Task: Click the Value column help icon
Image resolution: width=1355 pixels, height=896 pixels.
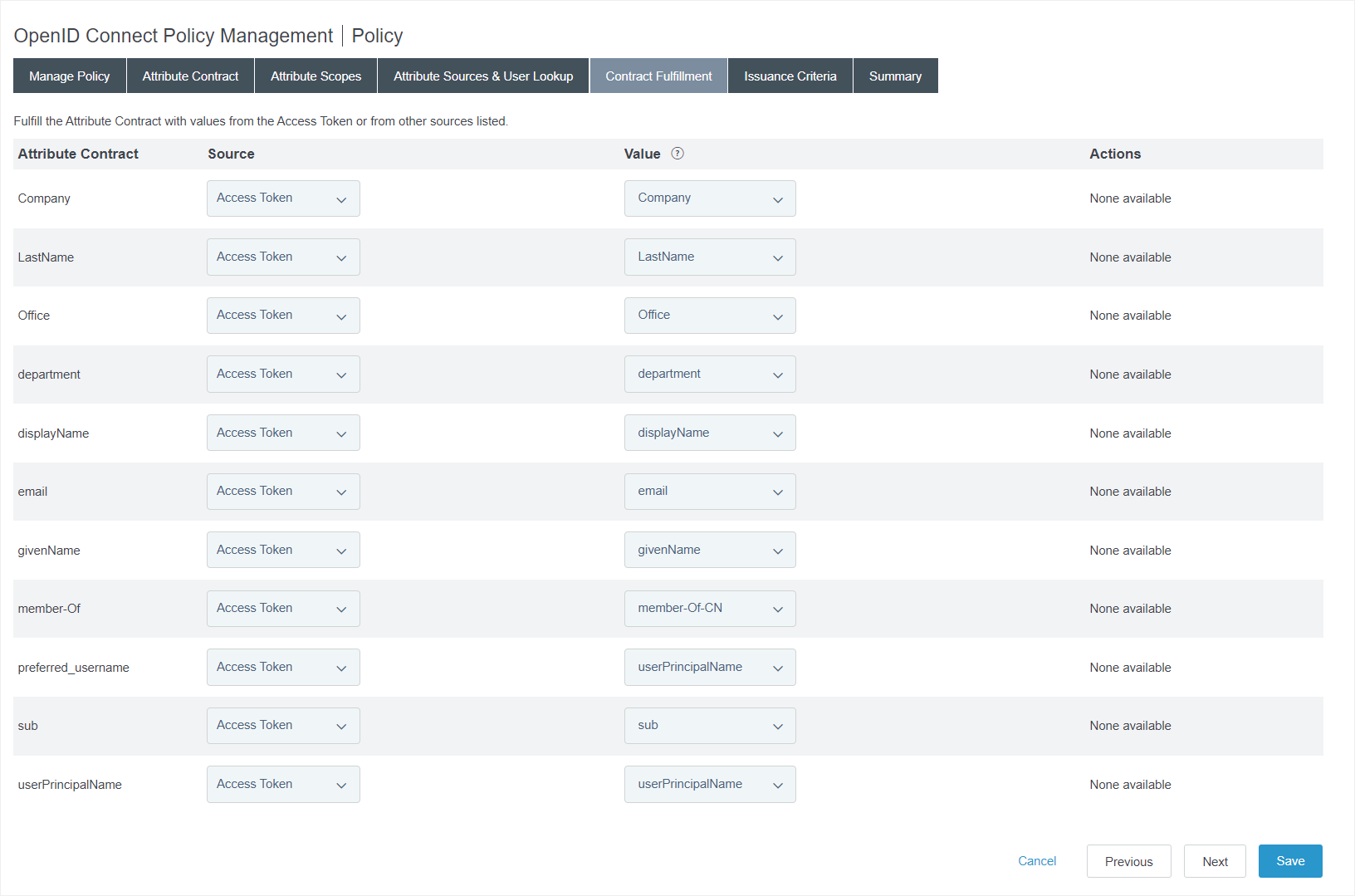Action: click(677, 154)
